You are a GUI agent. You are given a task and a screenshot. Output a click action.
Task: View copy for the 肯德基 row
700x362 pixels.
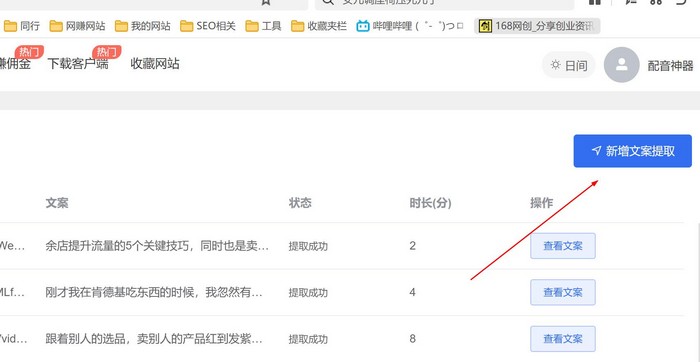(562, 292)
